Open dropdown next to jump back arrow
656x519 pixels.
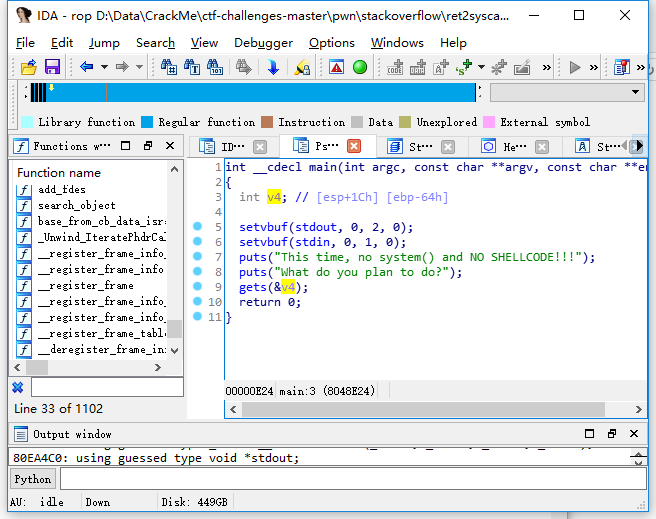(103, 67)
